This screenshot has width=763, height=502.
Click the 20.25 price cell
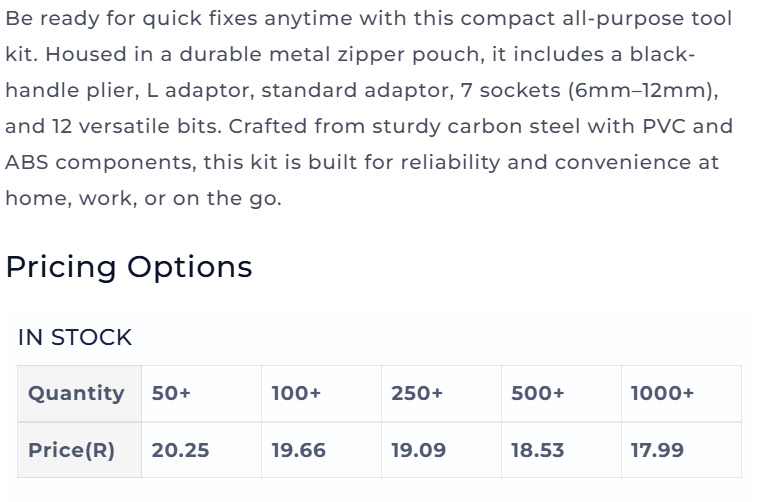201,450
